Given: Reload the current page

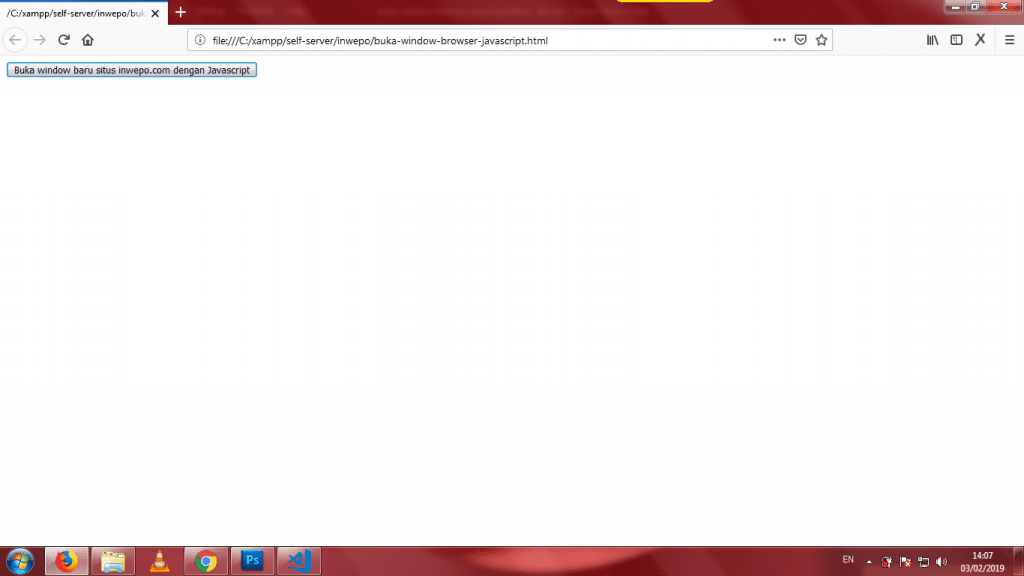Looking at the screenshot, I should [x=63, y=40].
